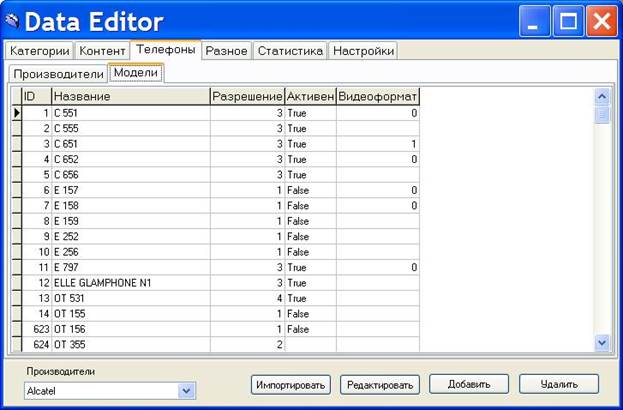
Task: Select cell E 256
Action: tap(131, 252)
